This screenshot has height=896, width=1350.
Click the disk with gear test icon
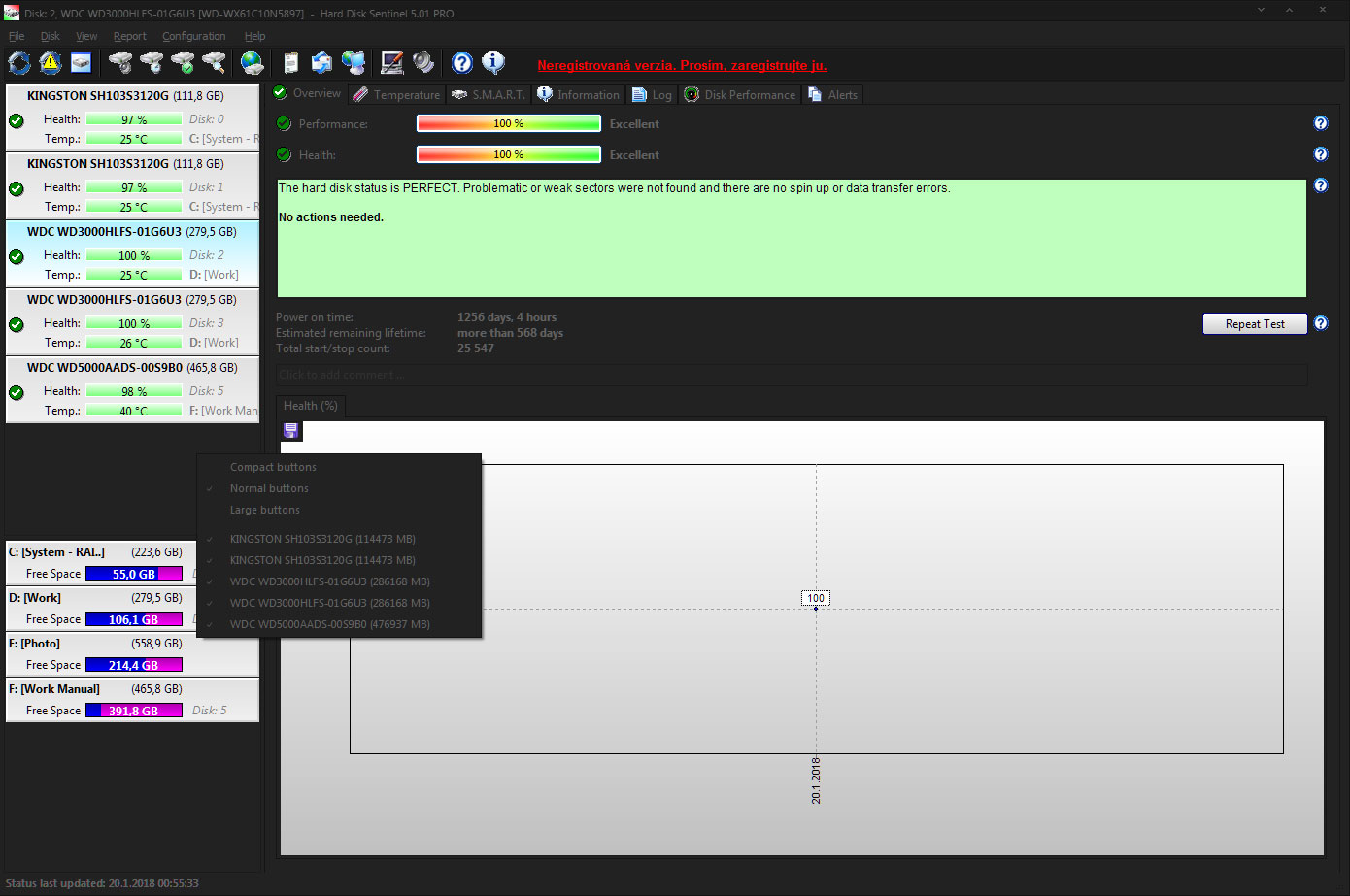click(120, 63)
